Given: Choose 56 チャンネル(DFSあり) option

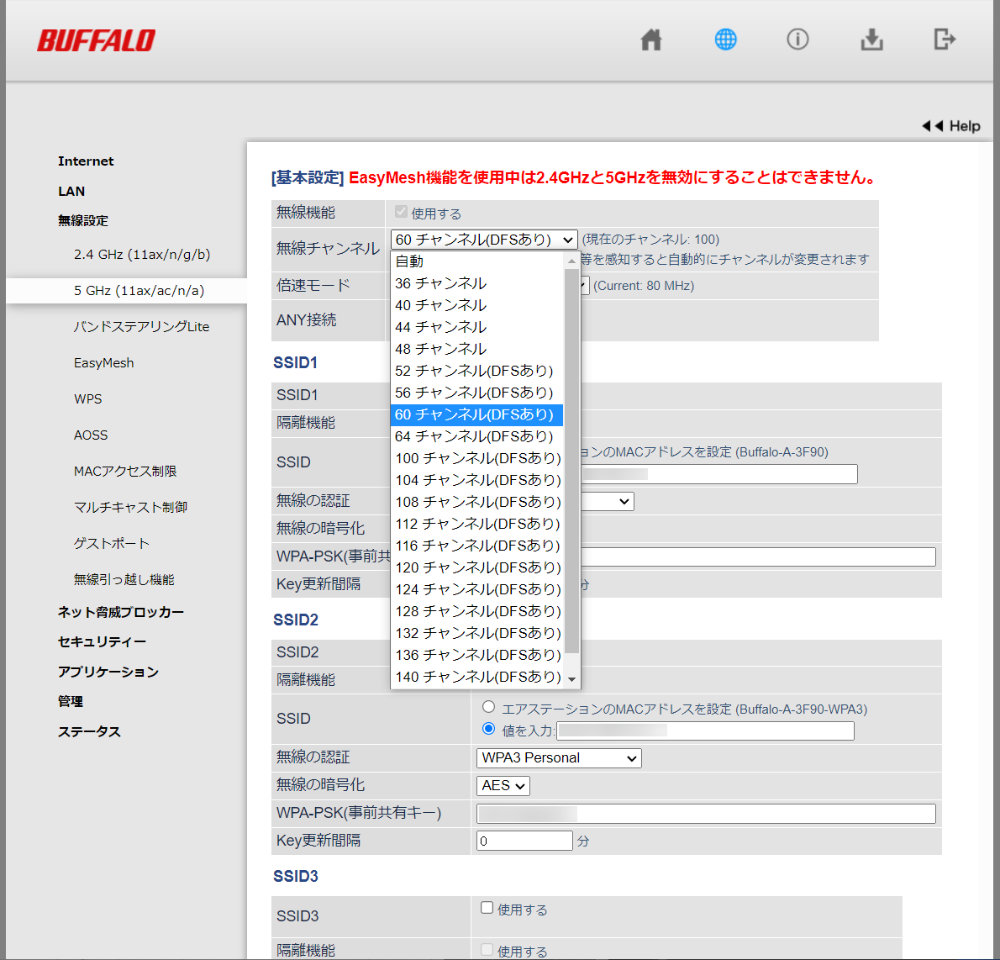Looking at the screenshot, I should 476,392.
